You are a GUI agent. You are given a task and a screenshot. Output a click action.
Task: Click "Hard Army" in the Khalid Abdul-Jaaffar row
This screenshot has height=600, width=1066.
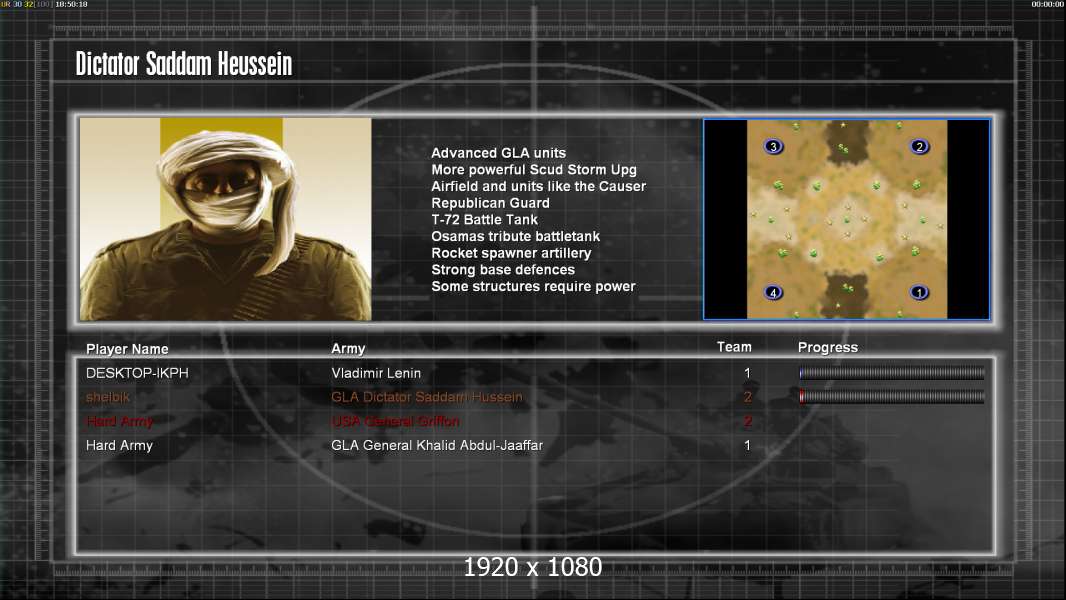119,446
